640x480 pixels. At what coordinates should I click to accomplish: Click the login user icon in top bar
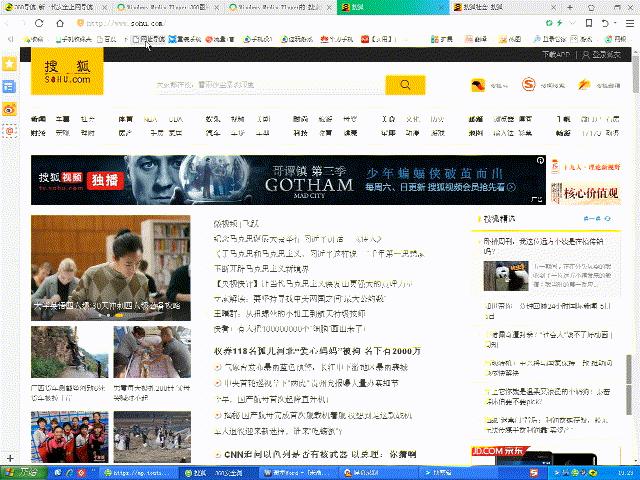point(586,54)
